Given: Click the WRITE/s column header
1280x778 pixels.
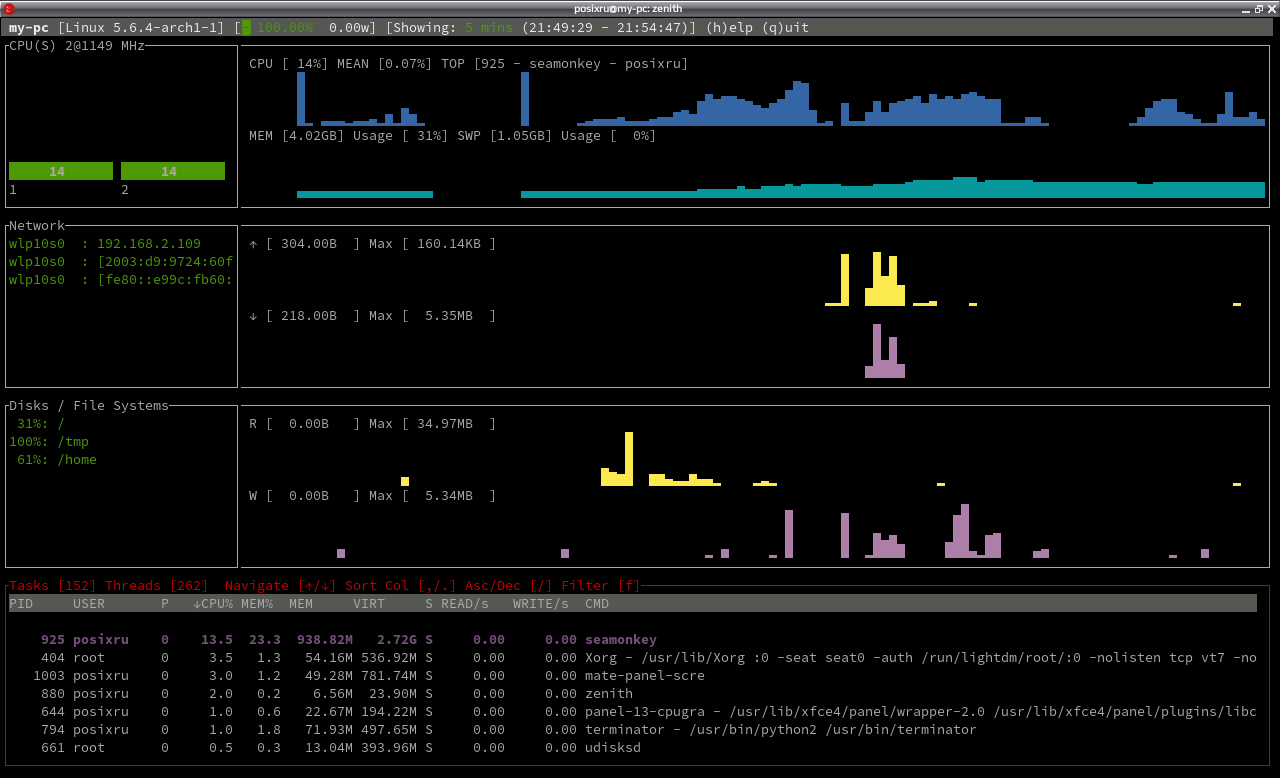Looking at the screenshot, I should click(541, 604).
